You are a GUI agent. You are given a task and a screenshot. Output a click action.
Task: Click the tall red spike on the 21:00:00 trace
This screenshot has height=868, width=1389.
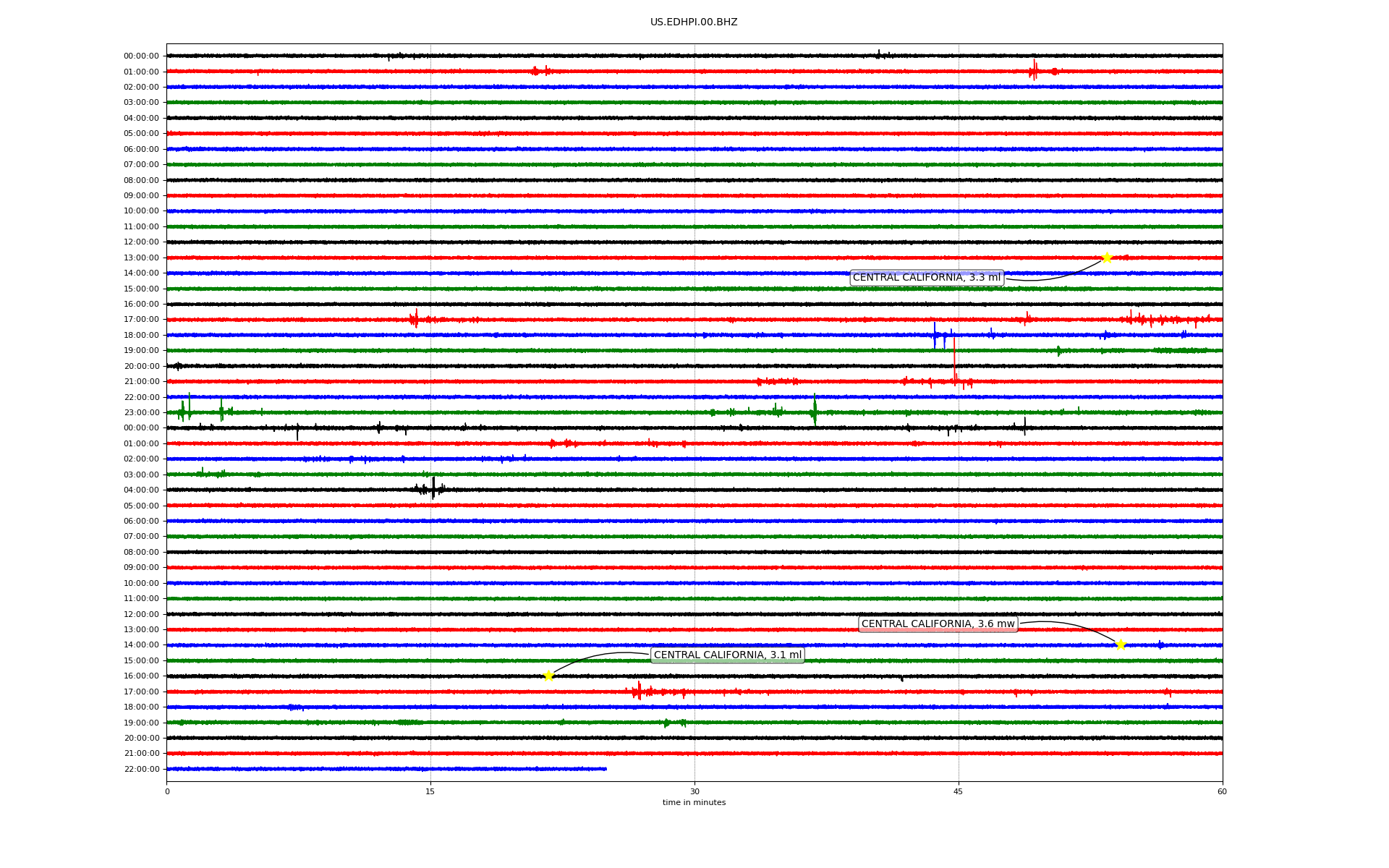[955, 362]
